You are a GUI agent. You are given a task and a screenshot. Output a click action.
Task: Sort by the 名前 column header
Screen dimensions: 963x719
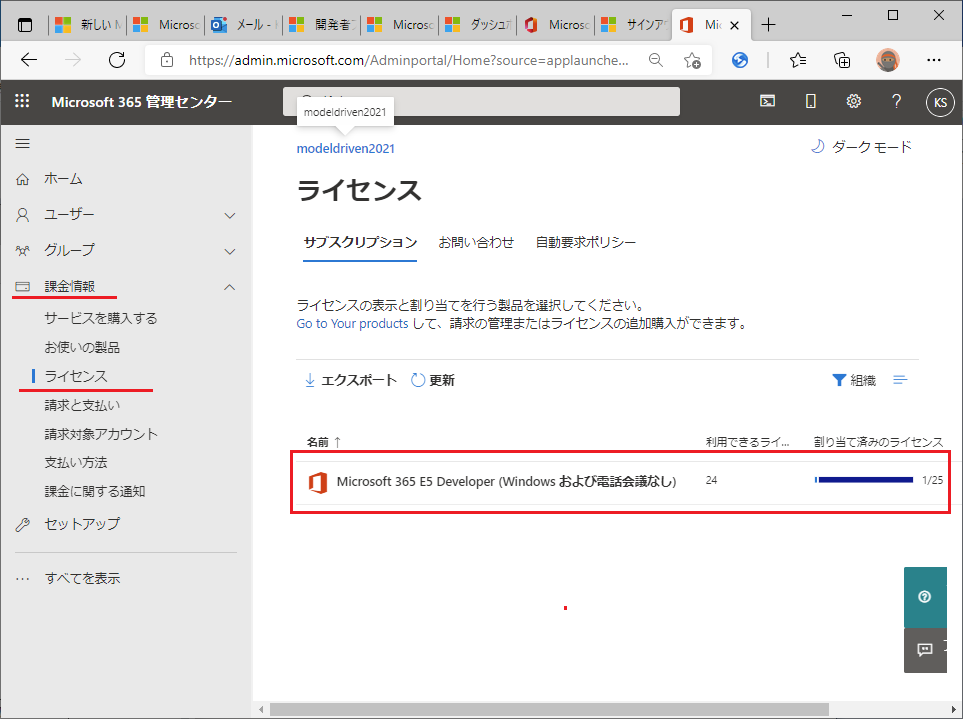click(324, 441)
